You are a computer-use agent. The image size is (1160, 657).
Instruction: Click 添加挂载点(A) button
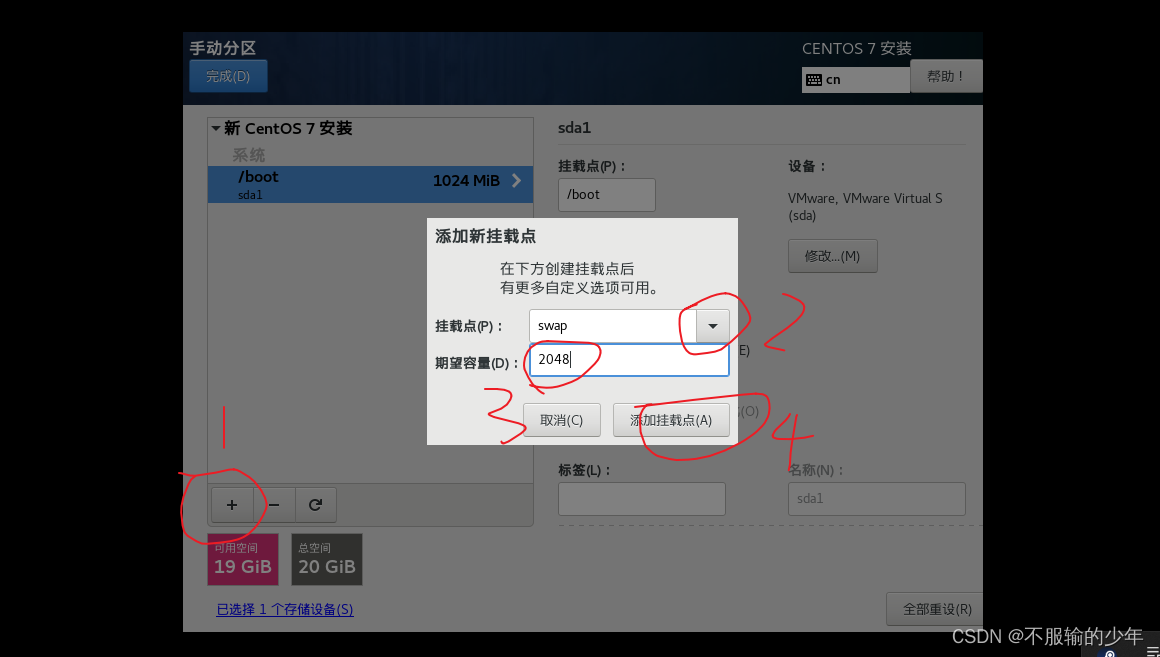tap(671, 420)
